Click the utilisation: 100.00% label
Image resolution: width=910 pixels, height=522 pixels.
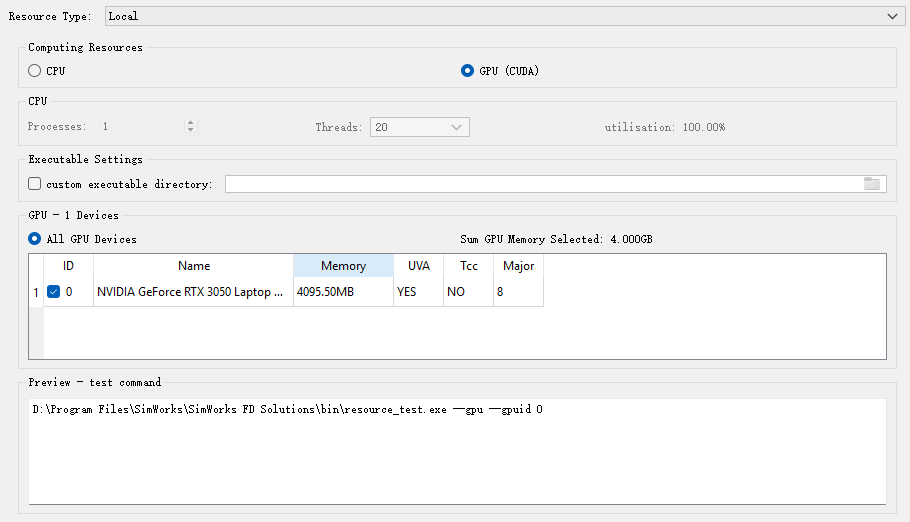[665, 127]
